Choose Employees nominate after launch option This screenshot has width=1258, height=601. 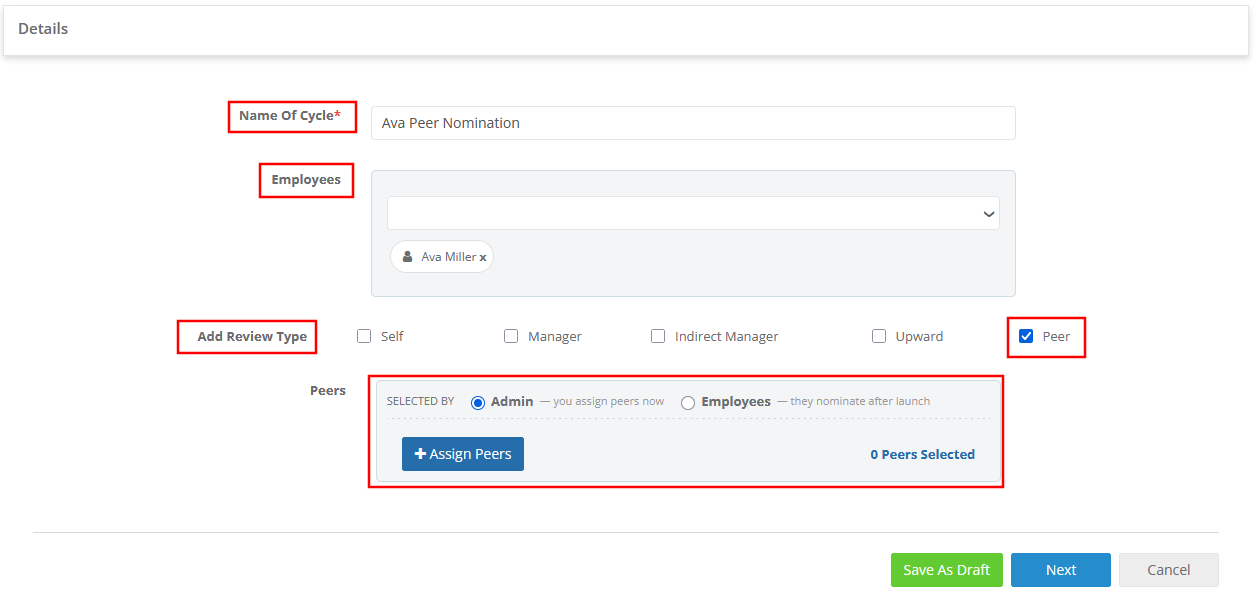688,402
